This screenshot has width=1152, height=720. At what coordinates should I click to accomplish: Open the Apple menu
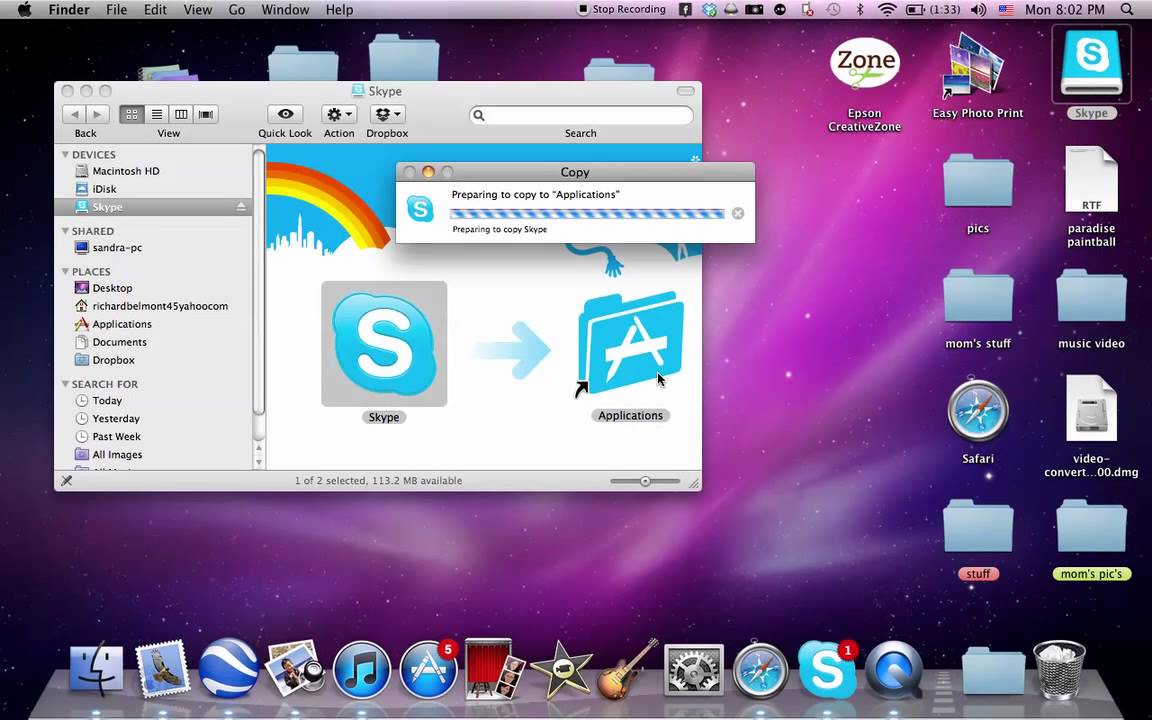(x=24, y=10)
